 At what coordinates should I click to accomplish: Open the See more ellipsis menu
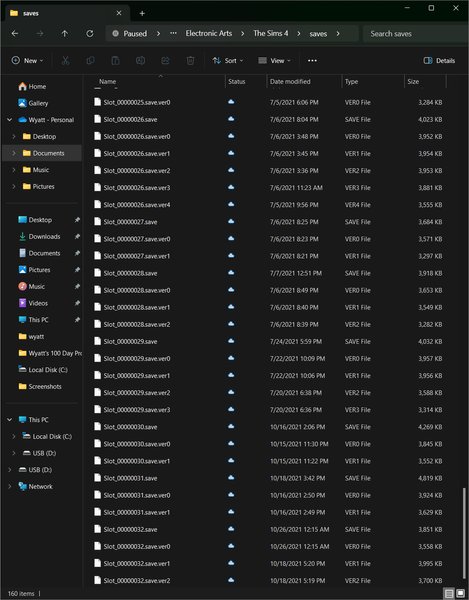[312, 60]
